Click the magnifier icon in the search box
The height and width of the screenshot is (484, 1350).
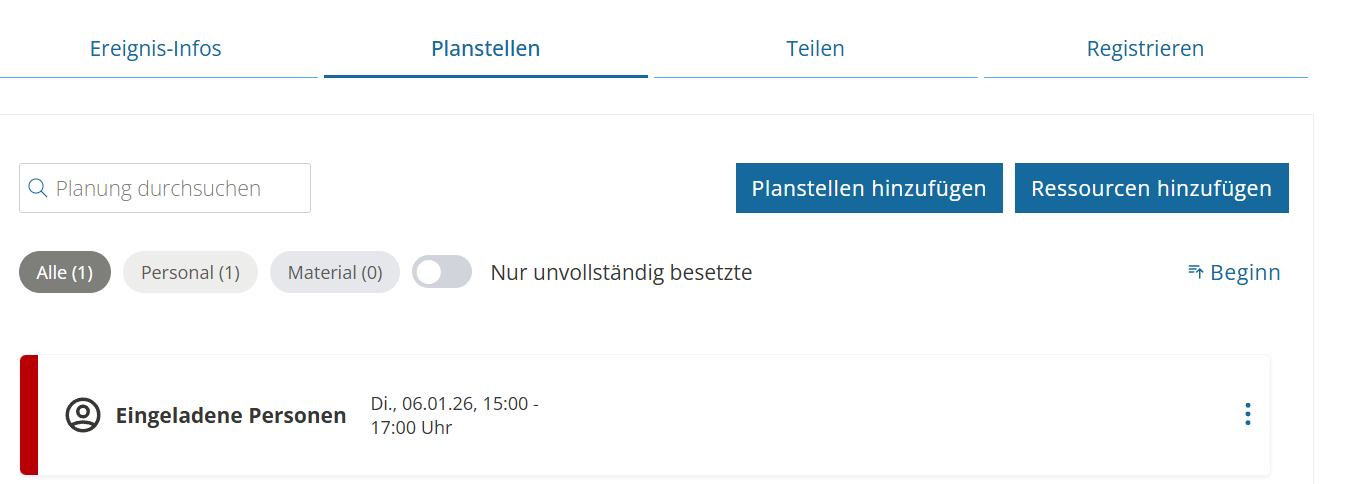(38, 188)
